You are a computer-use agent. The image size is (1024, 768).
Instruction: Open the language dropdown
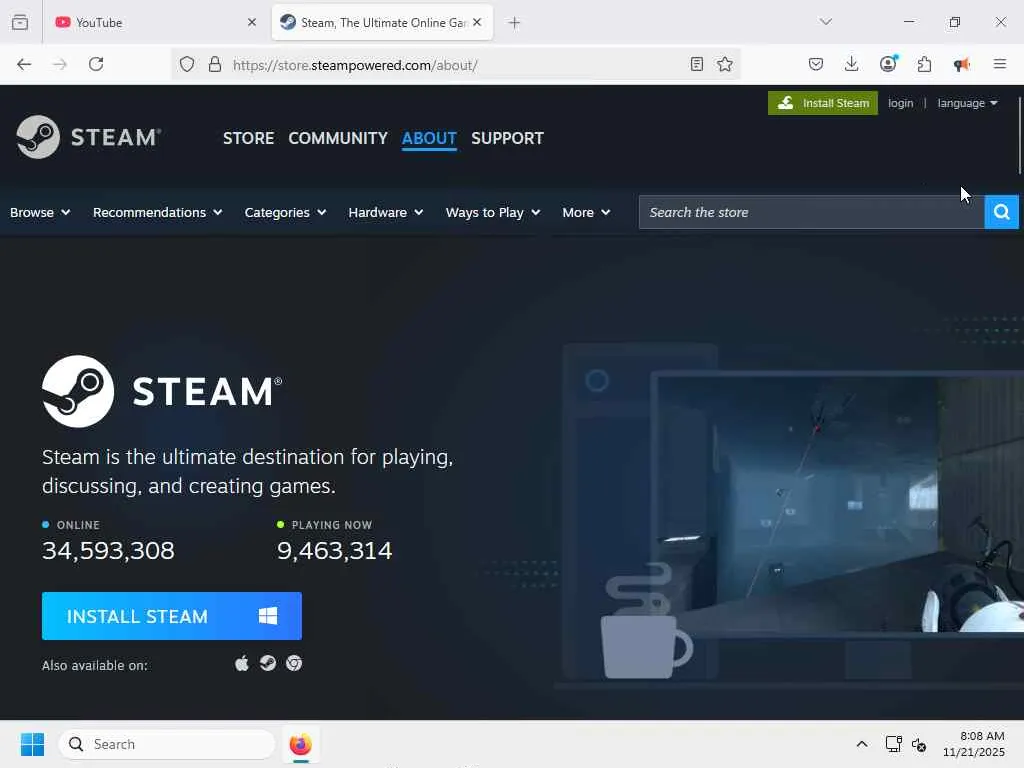point(968,103)
